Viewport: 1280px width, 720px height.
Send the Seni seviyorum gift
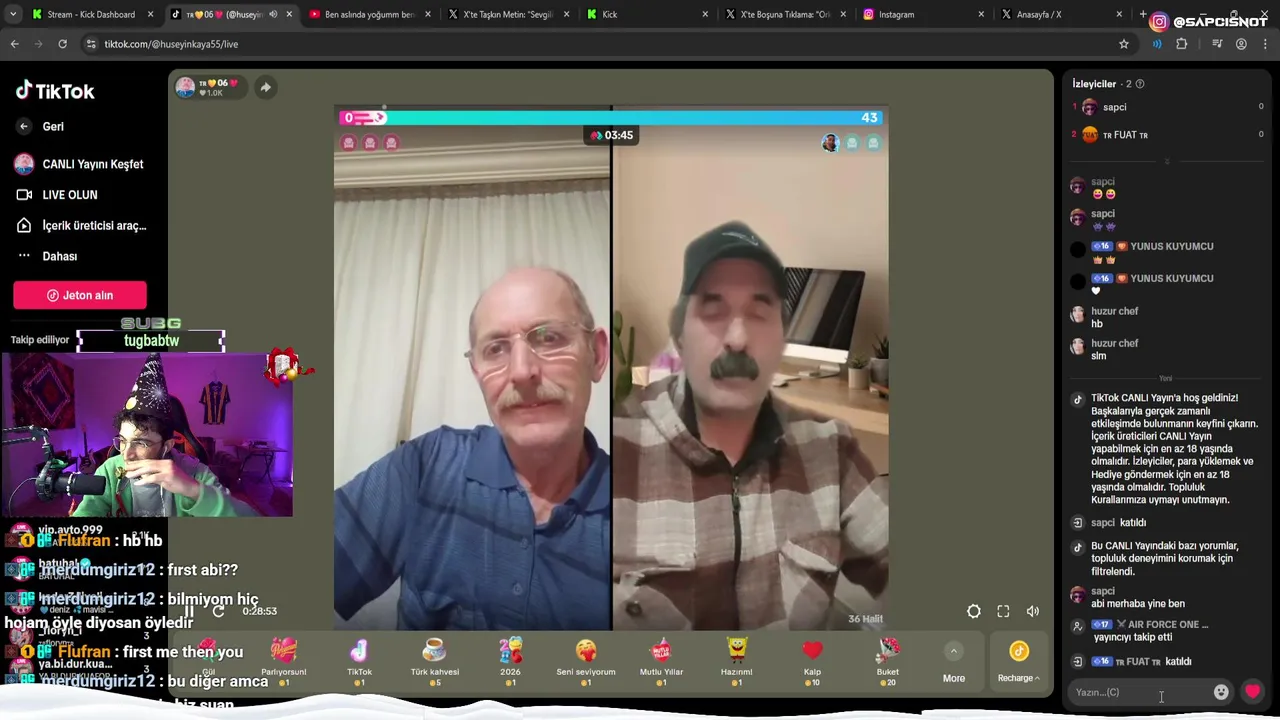(x=586, y=661)
